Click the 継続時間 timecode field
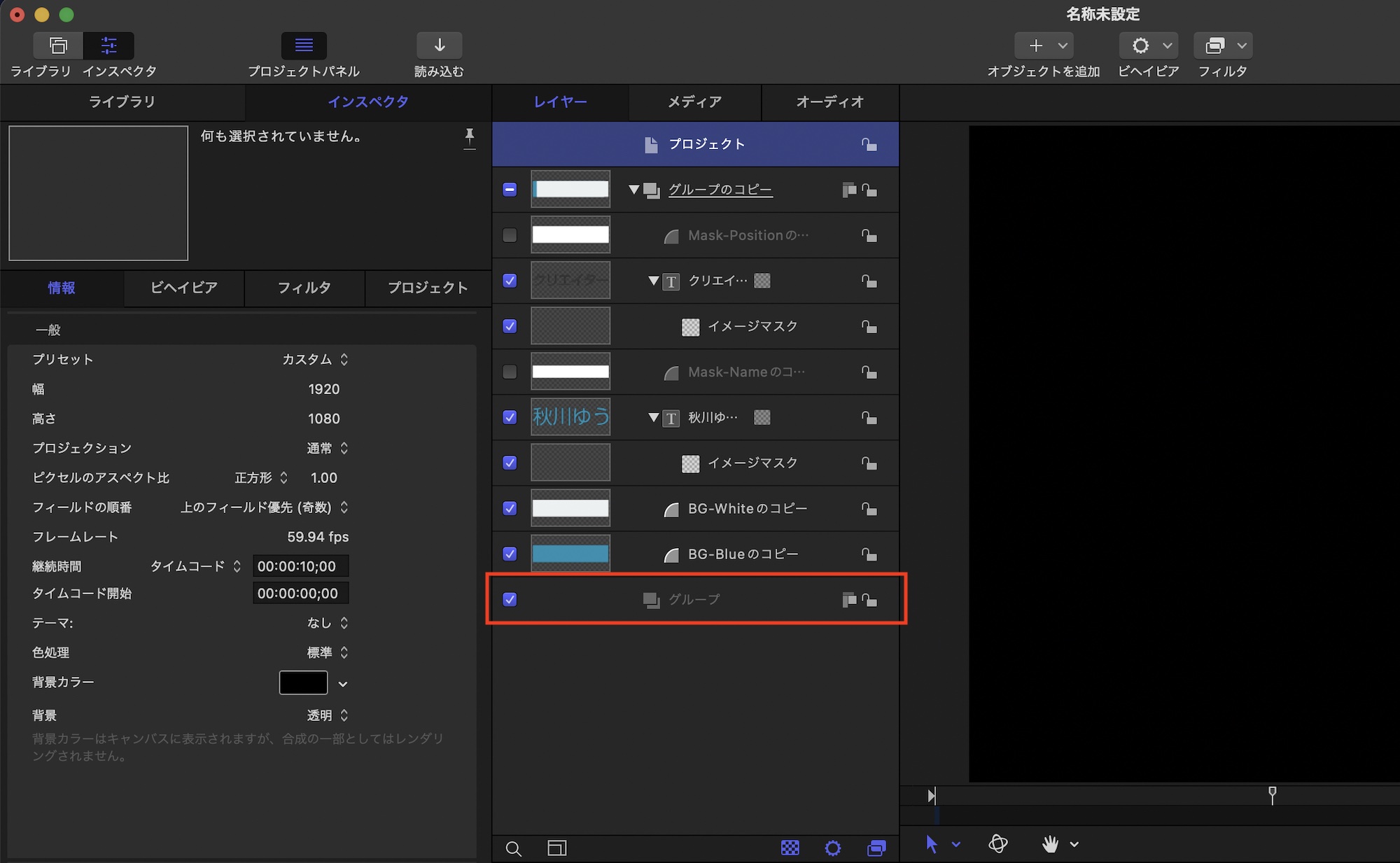This screenshot has width=1400, height=863. pos(300,566)
